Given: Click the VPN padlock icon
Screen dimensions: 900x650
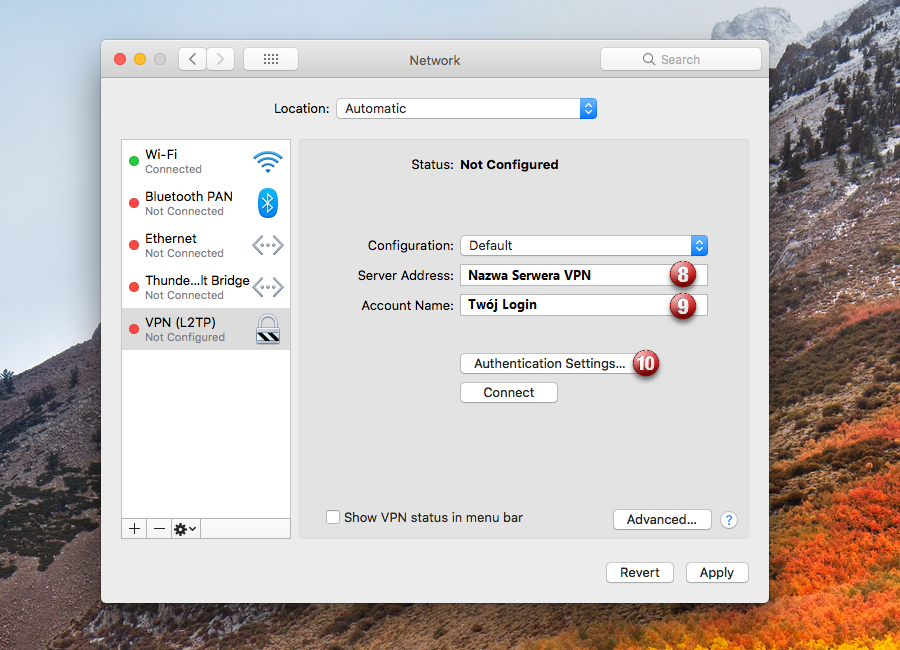Looking at the screenshot, I should click(267, 329).
